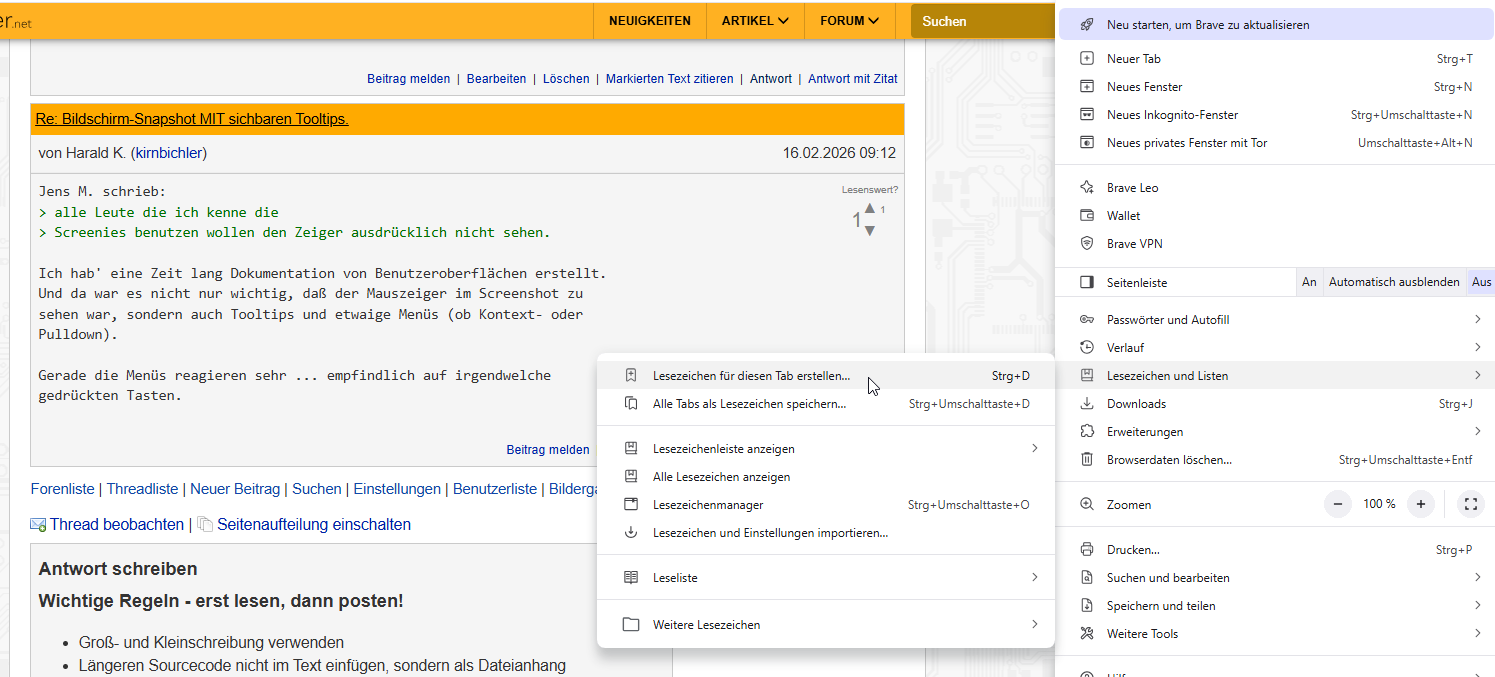
Task: Click the Drucken printer icon
Action: tap(1087, 550)
